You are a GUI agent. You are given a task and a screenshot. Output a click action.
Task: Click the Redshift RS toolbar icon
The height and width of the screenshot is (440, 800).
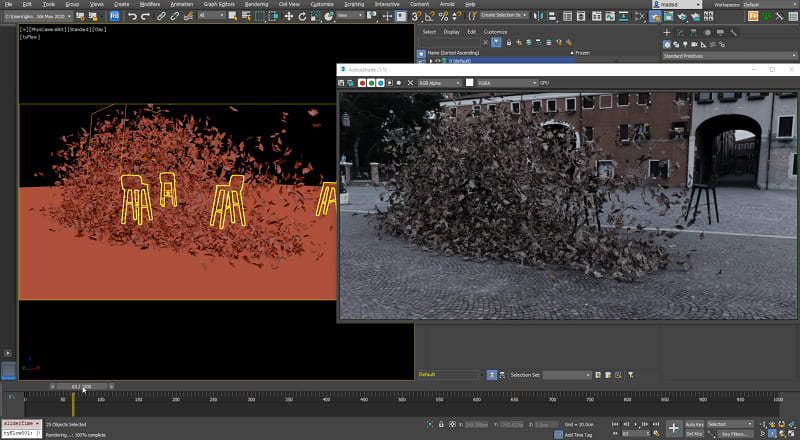[x=114, y=16]
